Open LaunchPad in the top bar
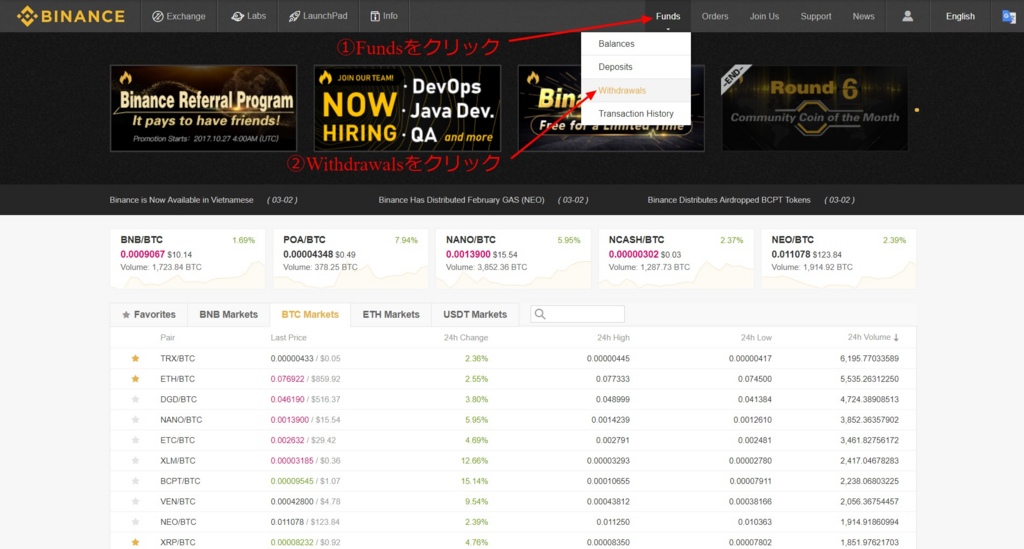1024x549 pixels. (x=318, y=16)
